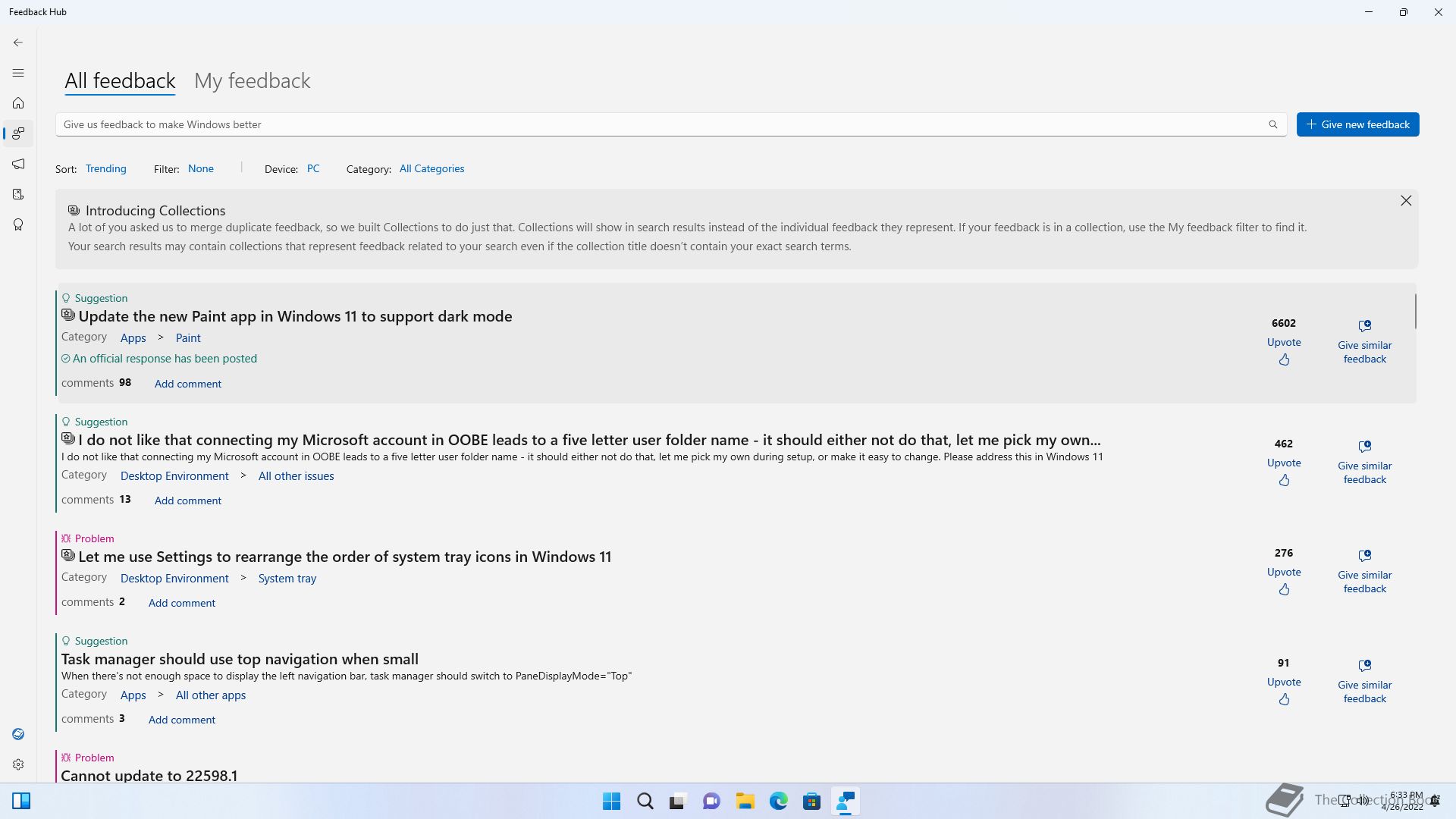This screenshot has height=819, width=1456.
Task: Open the profile icon near bottom sidebar
Action: tap(18, 734)
